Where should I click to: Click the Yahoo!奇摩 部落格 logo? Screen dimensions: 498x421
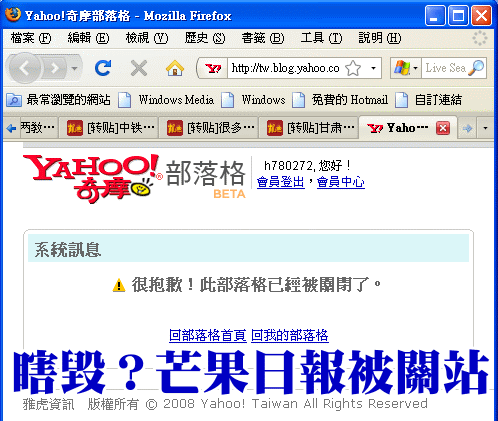[x=134, y=178]
